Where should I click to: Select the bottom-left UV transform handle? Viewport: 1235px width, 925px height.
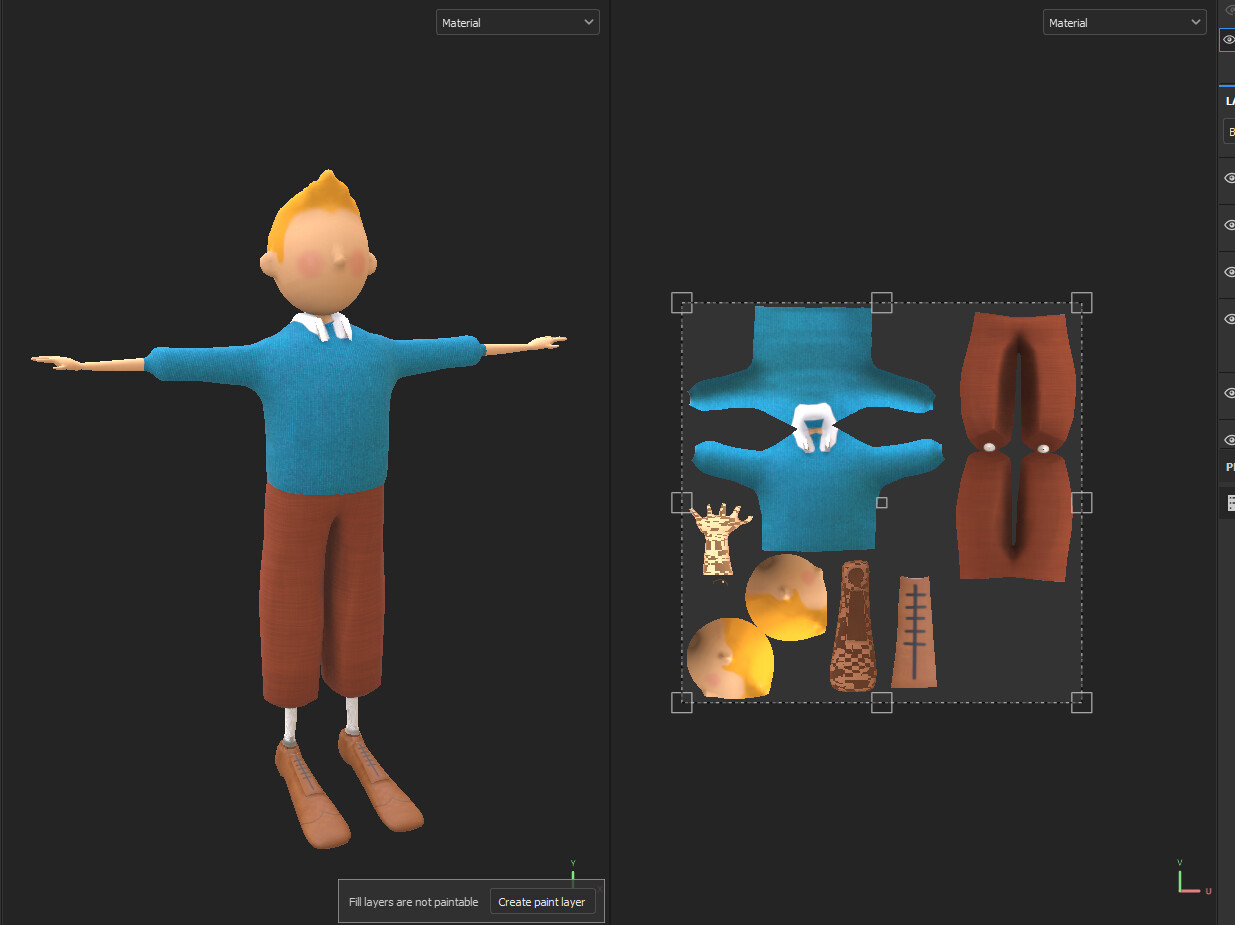pyautogui.click(x=681, y=702)
